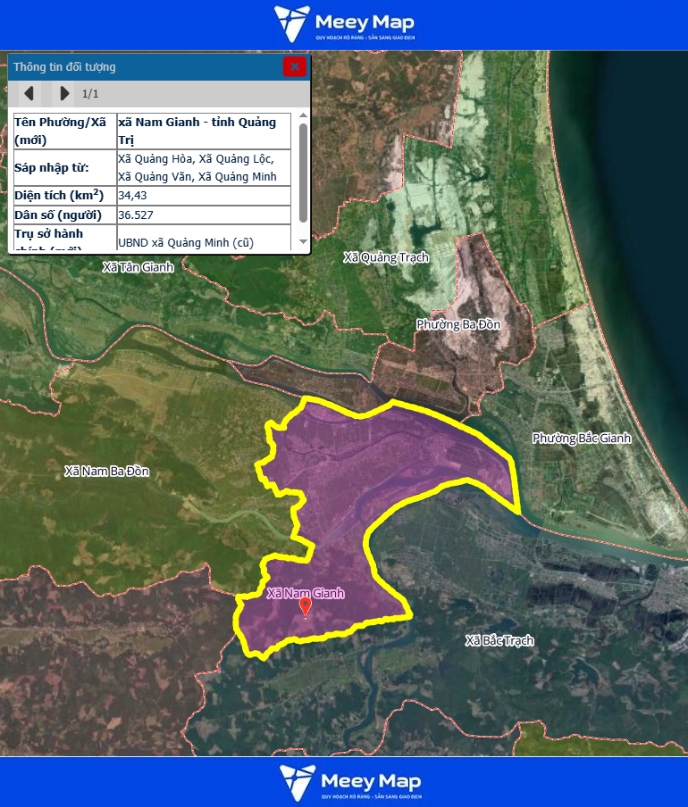Click the Xã Nam Gianh highlighted label

tap(305, 593)
